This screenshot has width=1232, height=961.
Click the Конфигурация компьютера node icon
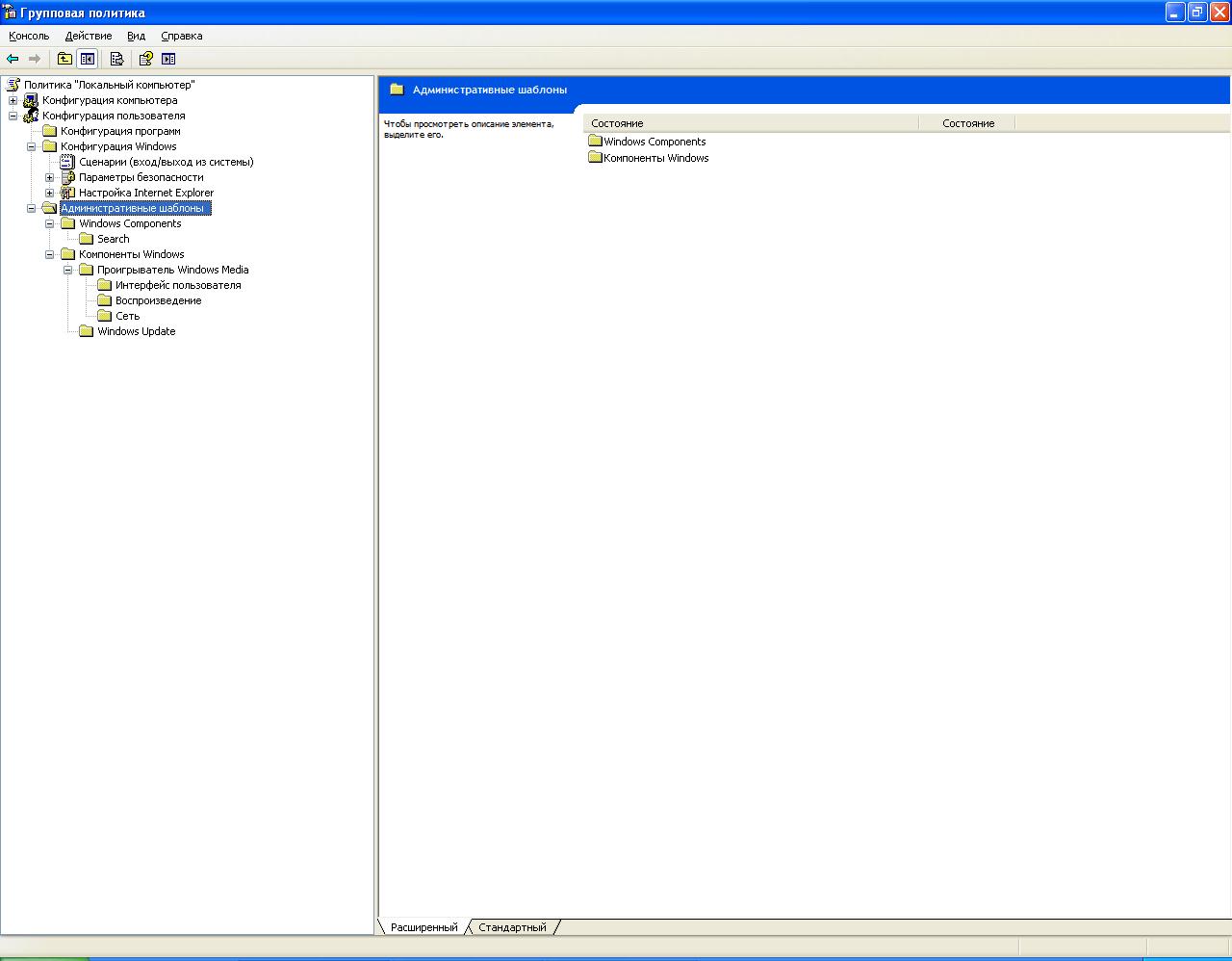pos(31,100)
